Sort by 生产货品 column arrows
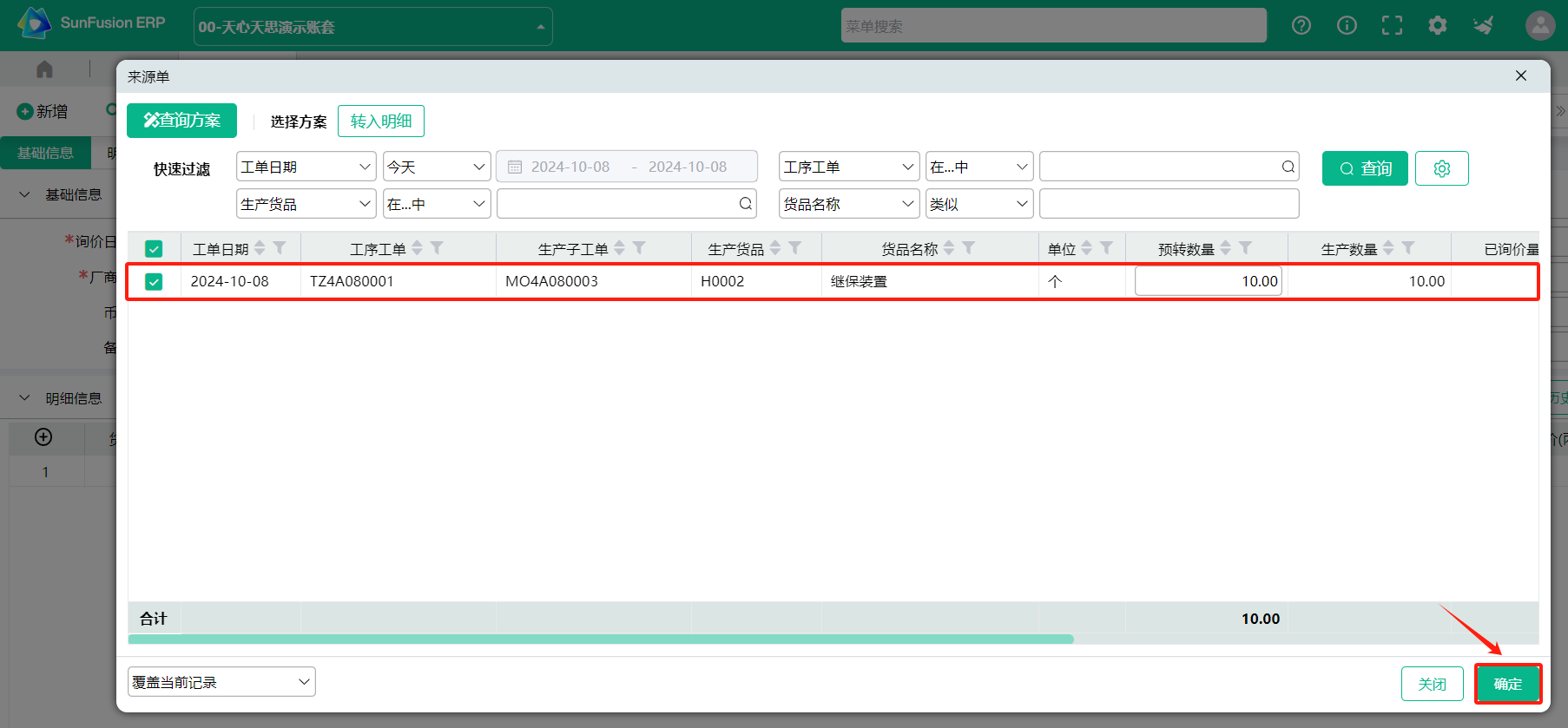The image size is (1568, 728). (x=775, y=248)
